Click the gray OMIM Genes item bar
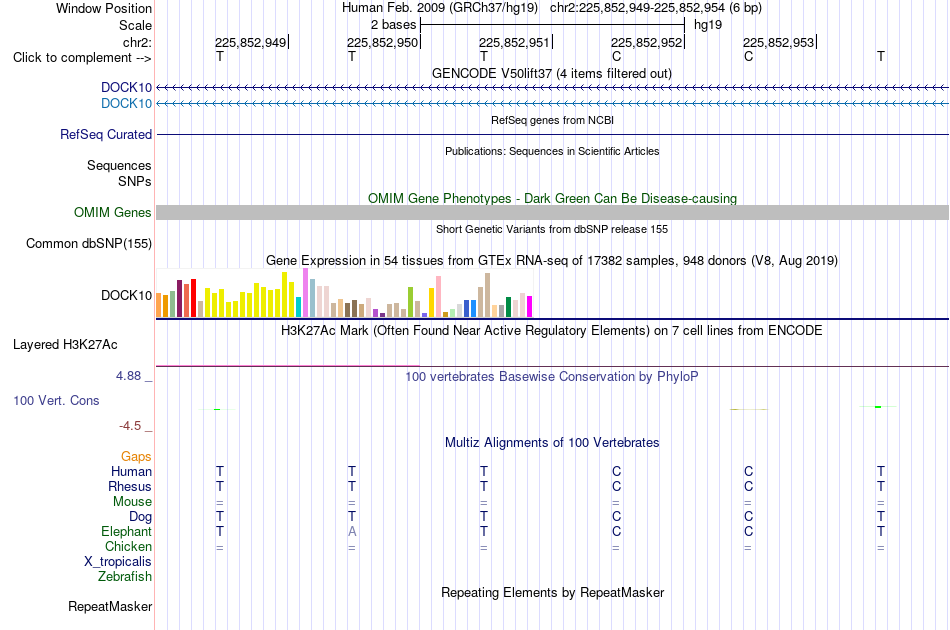Screen dimensions: 950x630 pos(553,213)
